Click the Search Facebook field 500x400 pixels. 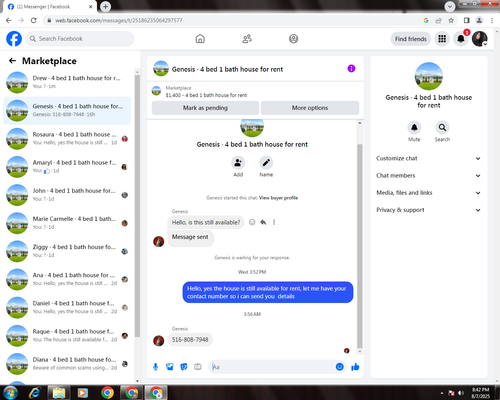click(80, 39)
